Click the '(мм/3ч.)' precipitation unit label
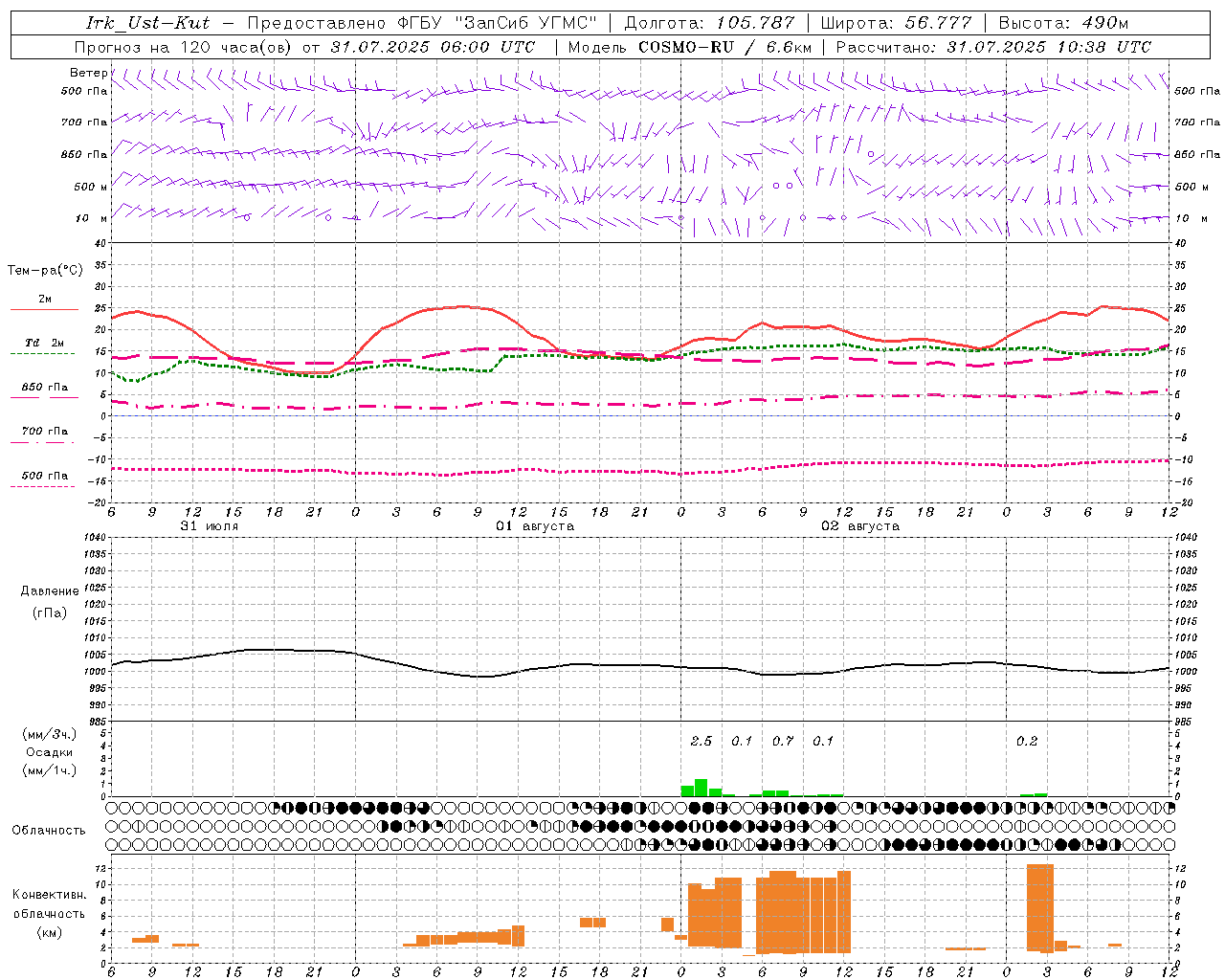Image resolution: width=1225 pixels, height=980 pixels. 49,734
